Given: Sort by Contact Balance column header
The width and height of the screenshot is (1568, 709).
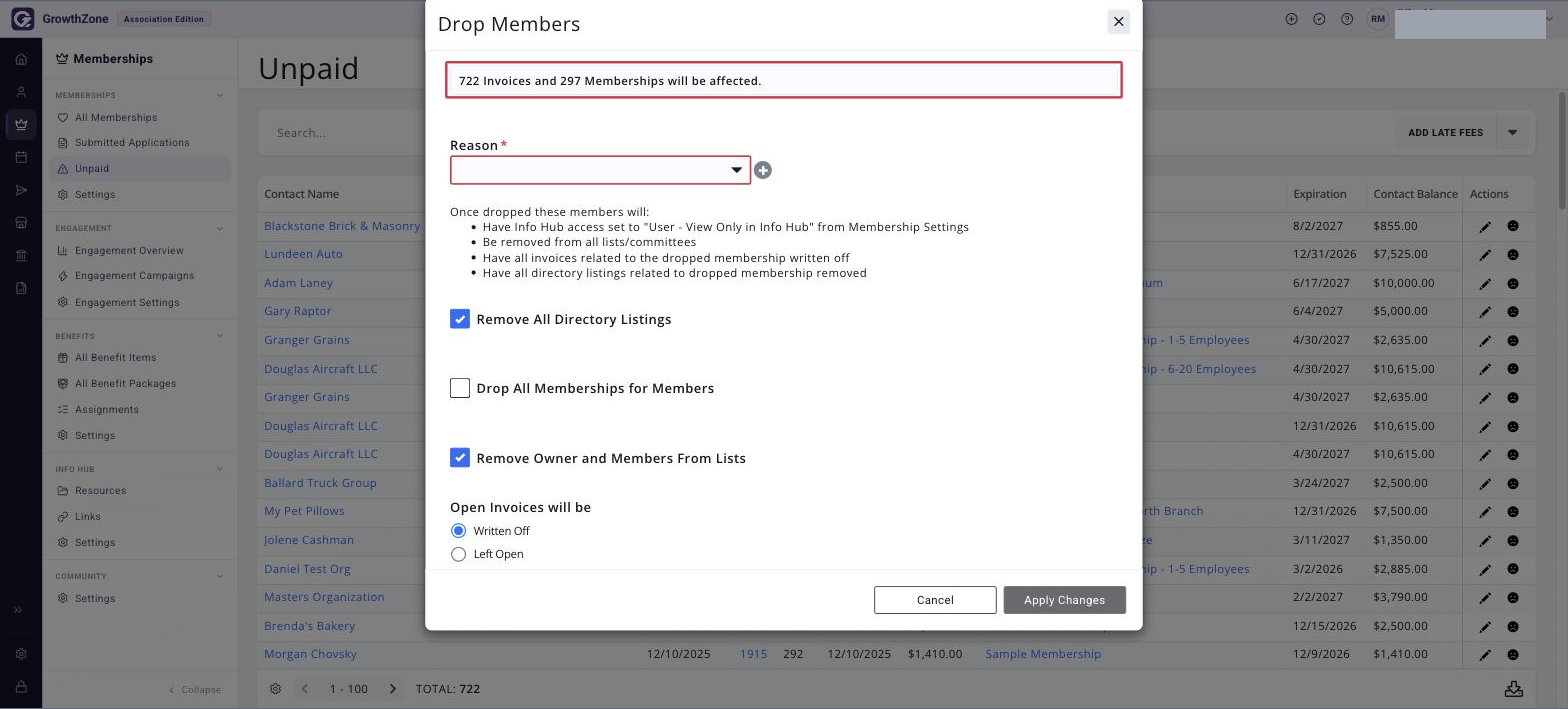Looking at the screenshot, I should click(1415, 194).
